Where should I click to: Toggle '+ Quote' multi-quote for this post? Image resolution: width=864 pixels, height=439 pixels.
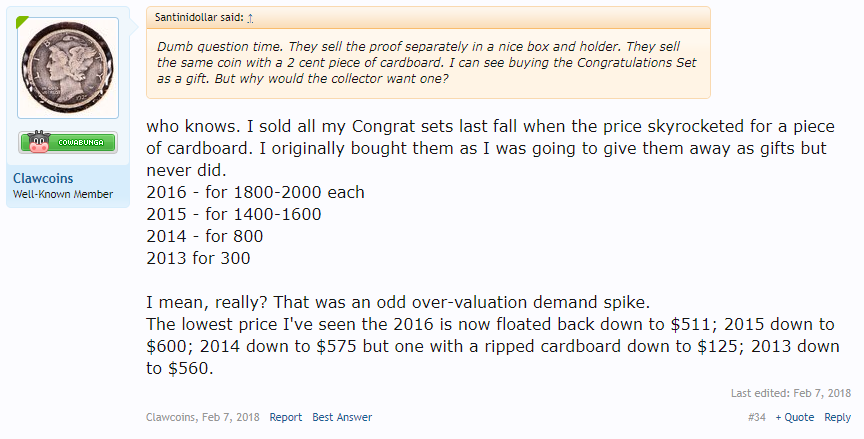coord(795,417)
